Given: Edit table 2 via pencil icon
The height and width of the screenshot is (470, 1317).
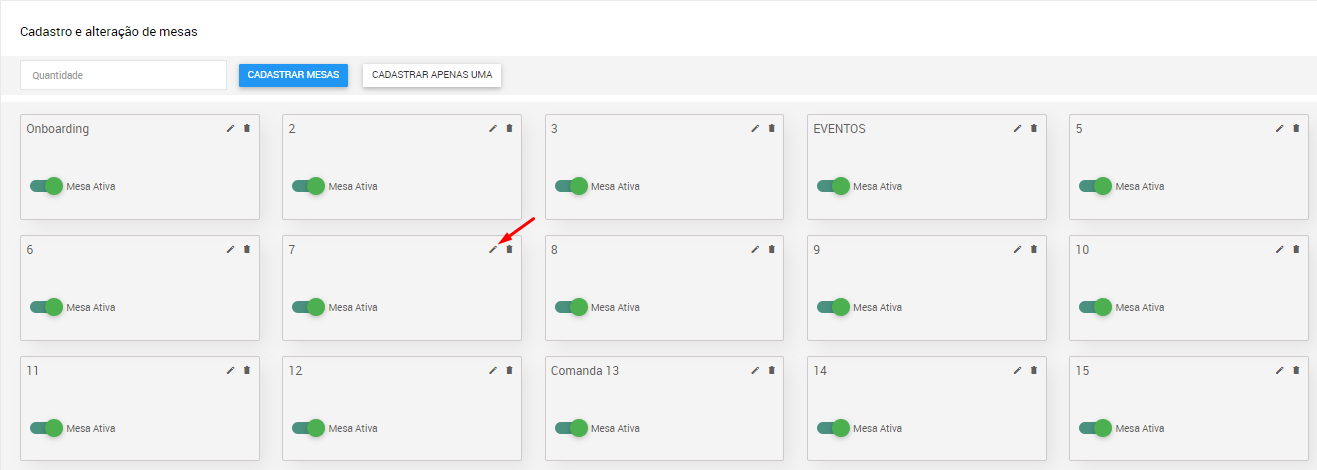Looking at the screenshot, I should (x=493, y=128).
